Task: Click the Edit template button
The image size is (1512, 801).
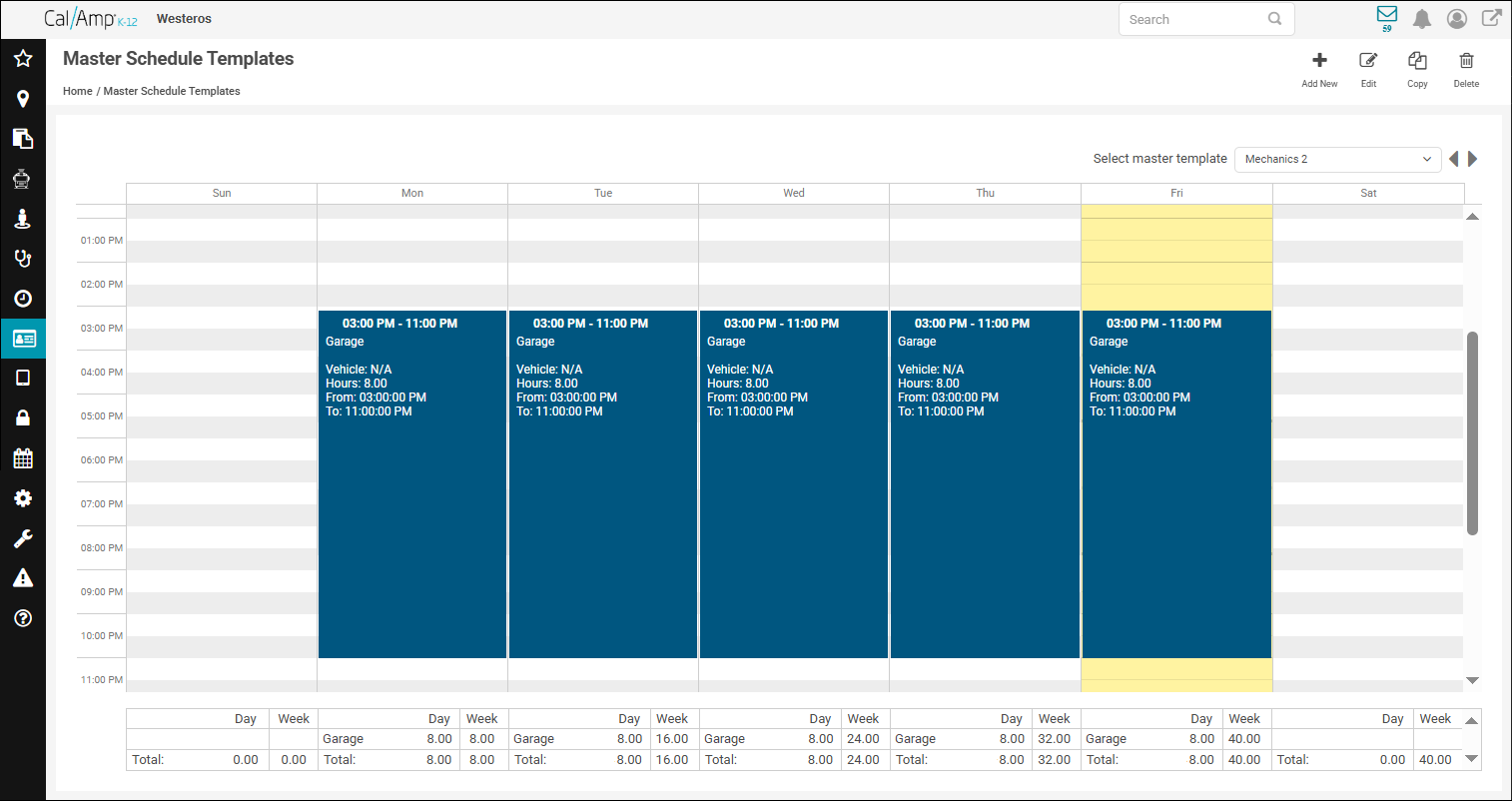Action: [1368, 70]
